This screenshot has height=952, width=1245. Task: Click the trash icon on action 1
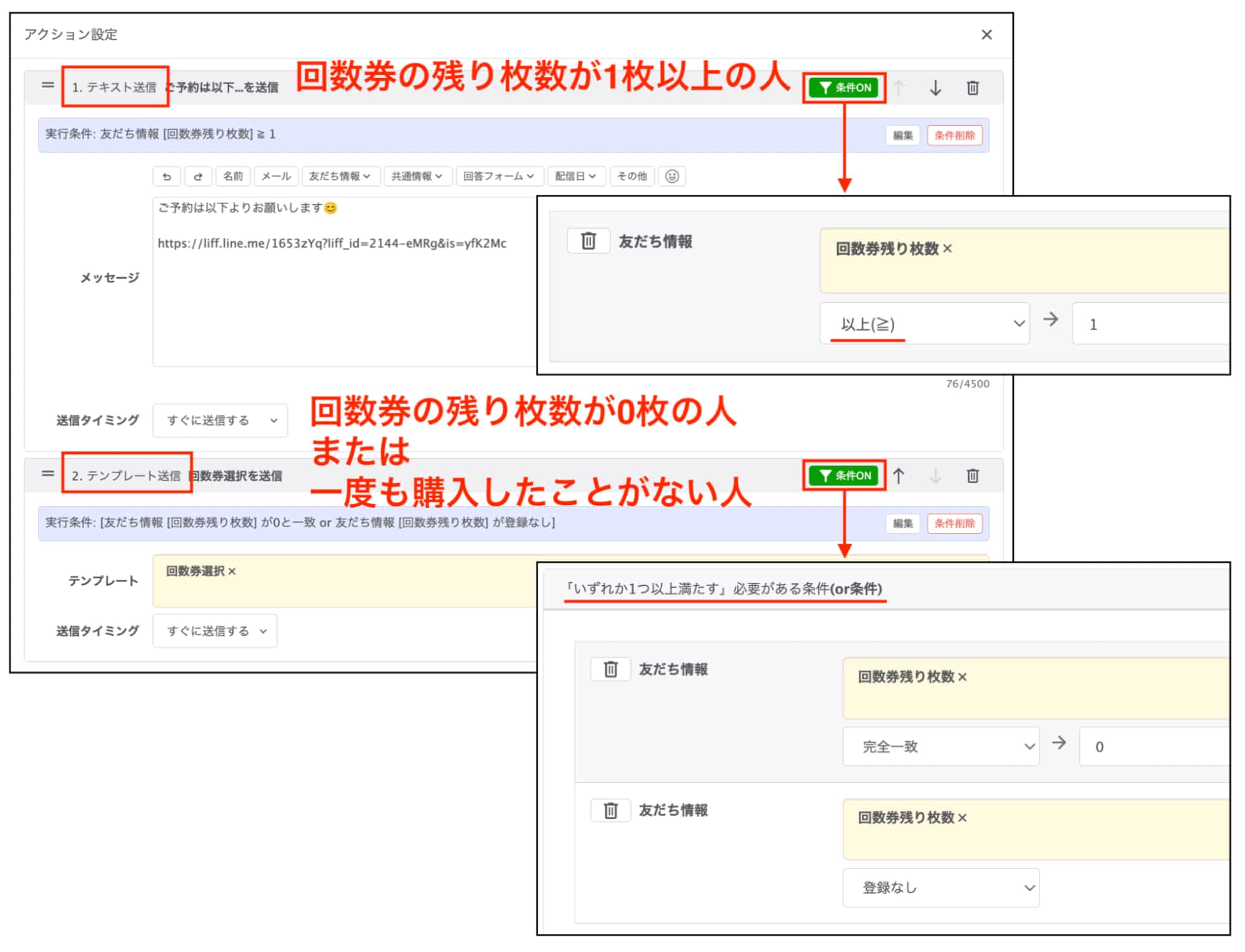[972, 87]
